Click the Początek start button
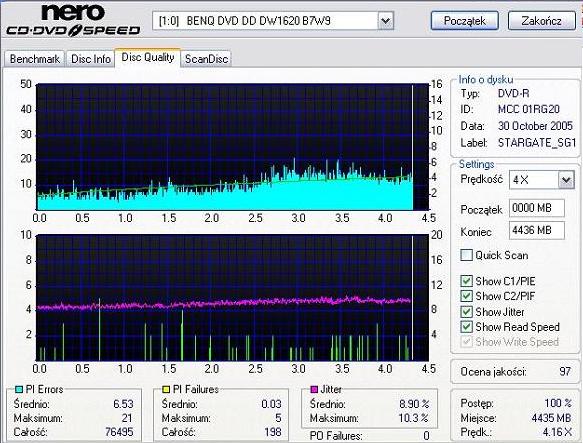Image resolution: width=583 pixels, height=443 pixels. 464,21
